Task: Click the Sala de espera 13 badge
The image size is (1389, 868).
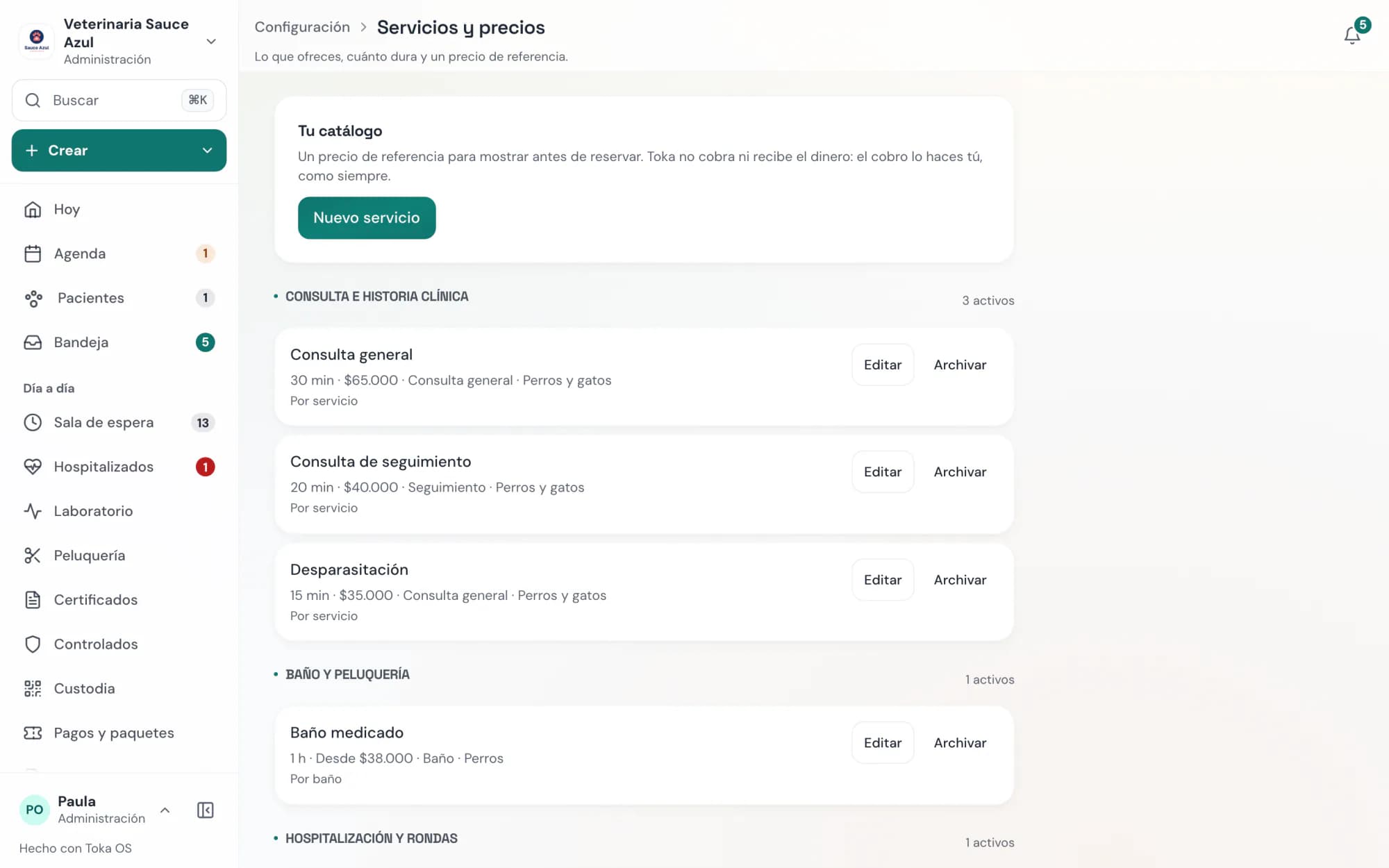Action: pyautogui.click(x=203, y=422)
